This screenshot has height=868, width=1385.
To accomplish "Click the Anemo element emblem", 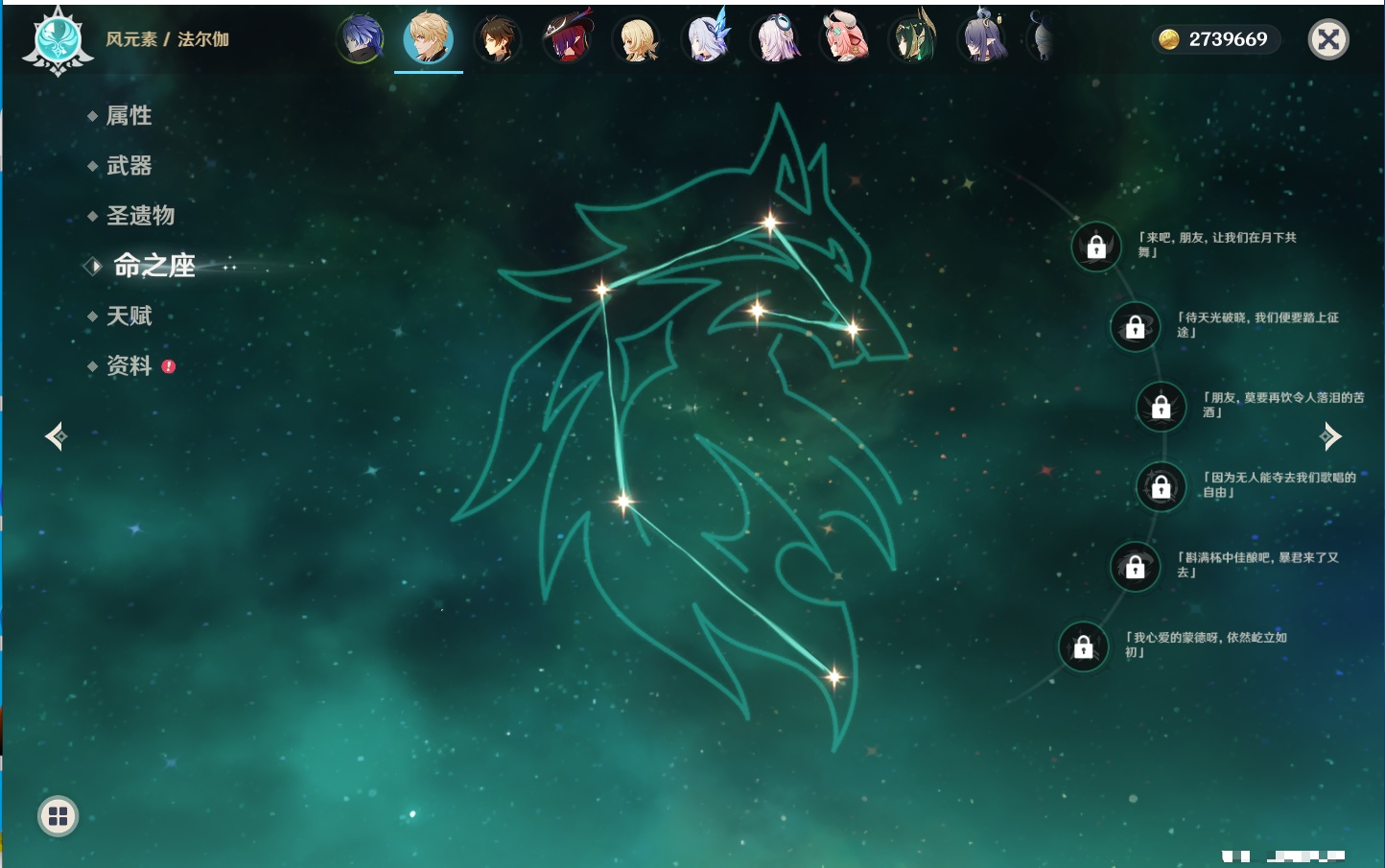I will 58,41.
